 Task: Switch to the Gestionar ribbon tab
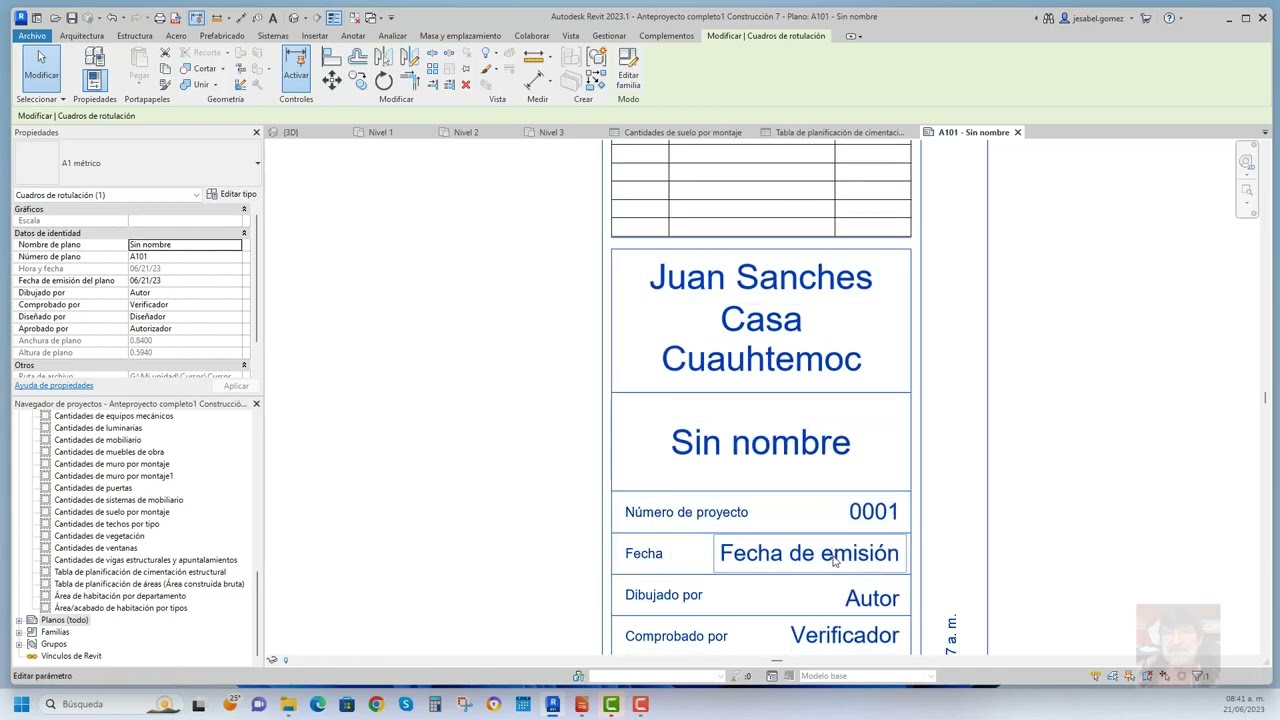[609, 36]
